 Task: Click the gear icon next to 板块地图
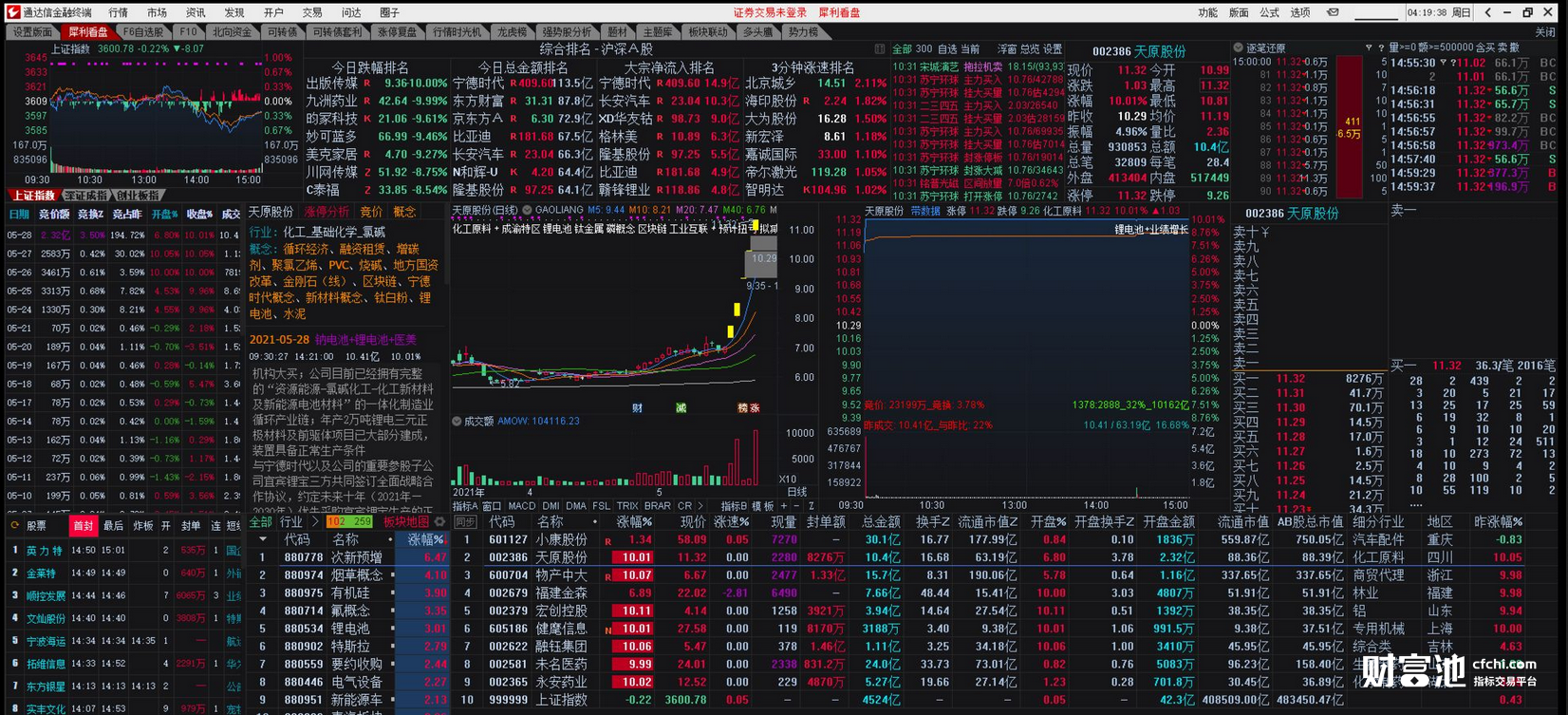[439, 522]
